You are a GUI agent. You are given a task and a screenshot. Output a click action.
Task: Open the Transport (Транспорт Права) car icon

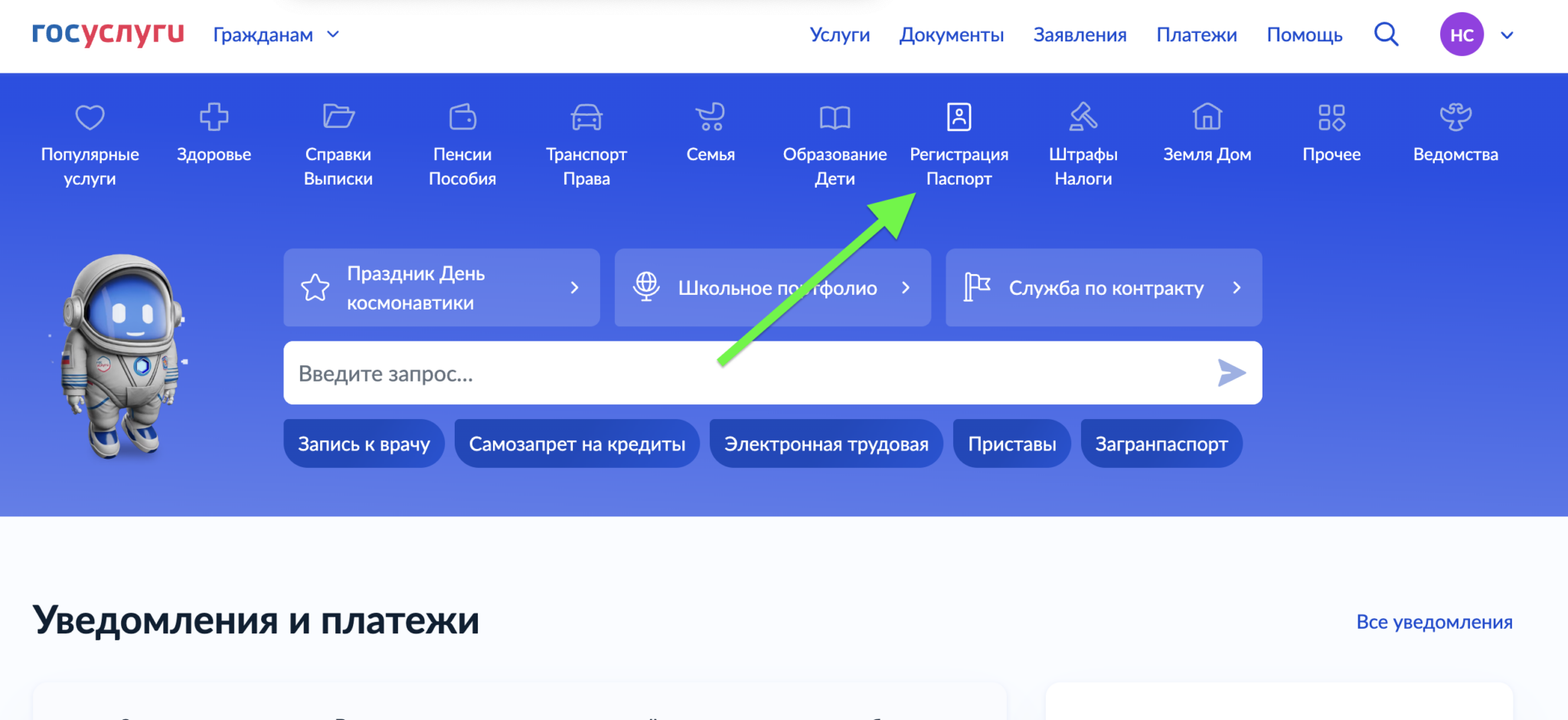(x=586, y=117)
